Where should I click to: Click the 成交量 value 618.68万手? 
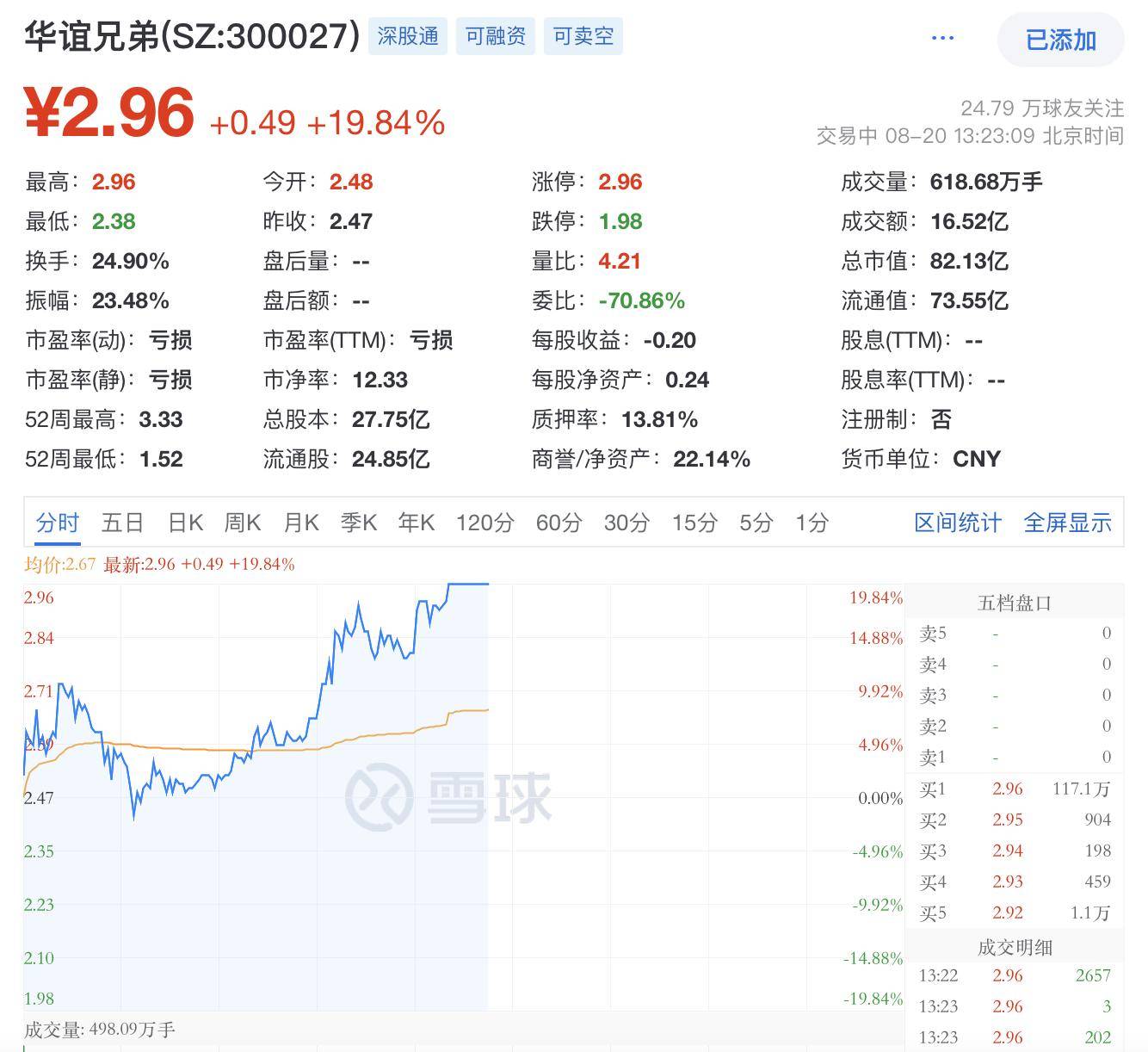tap(986, 183)
